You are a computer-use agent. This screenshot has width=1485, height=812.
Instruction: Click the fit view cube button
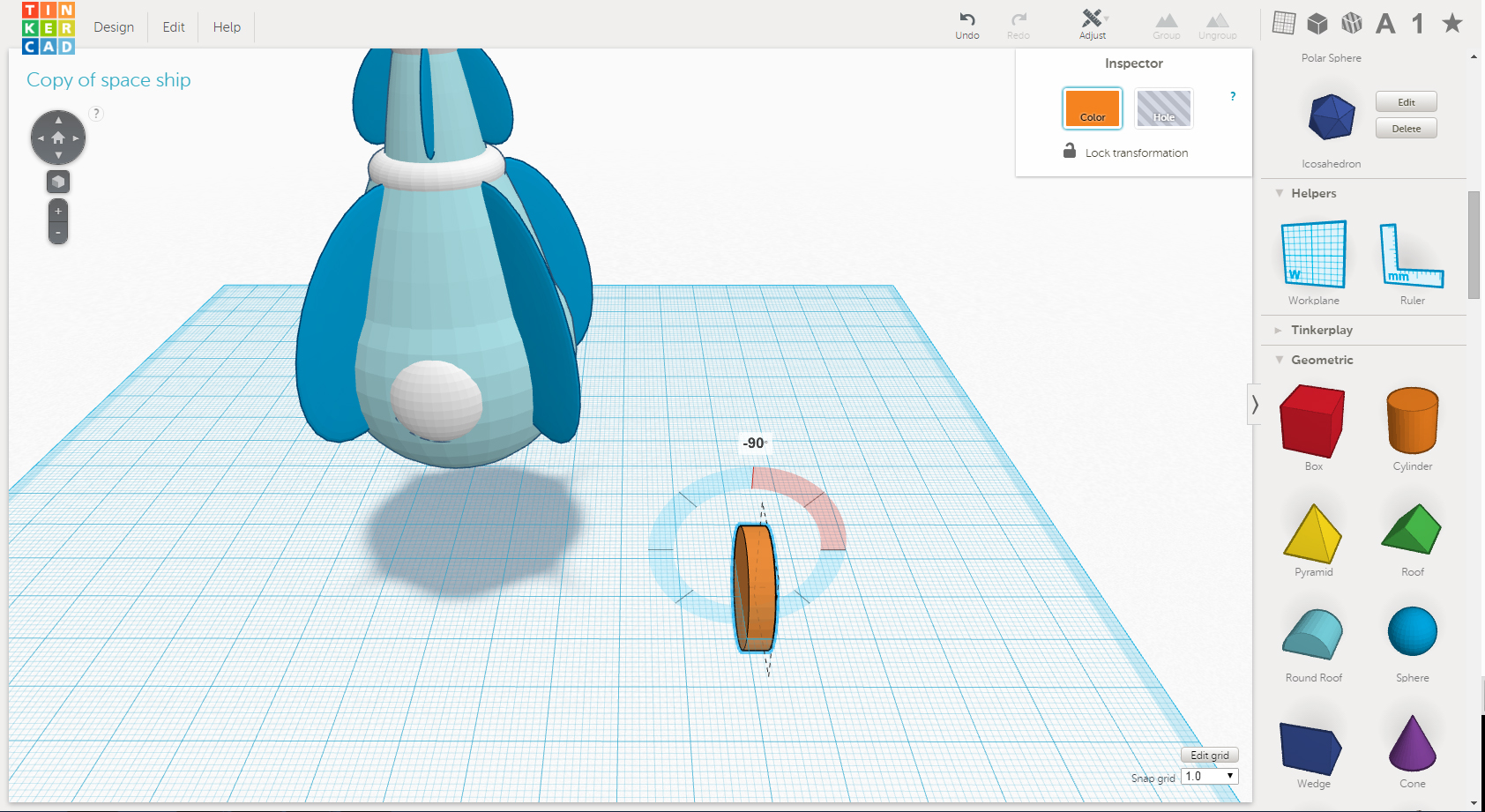(58, 182)
